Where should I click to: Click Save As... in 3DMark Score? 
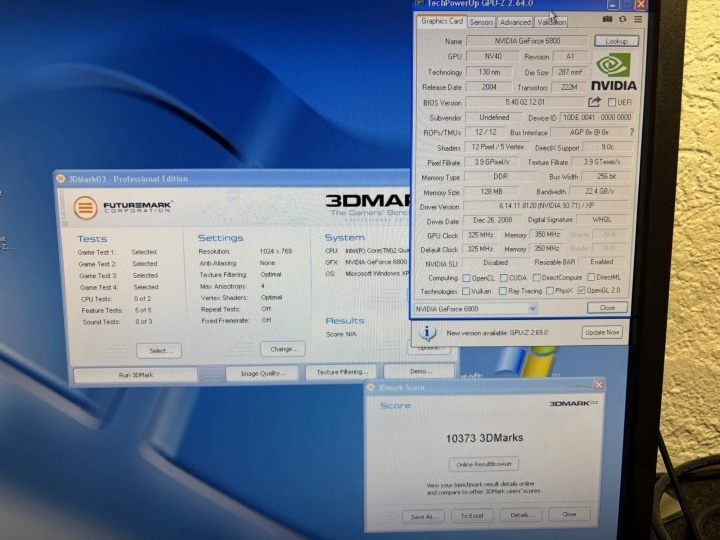click(423, 516)
